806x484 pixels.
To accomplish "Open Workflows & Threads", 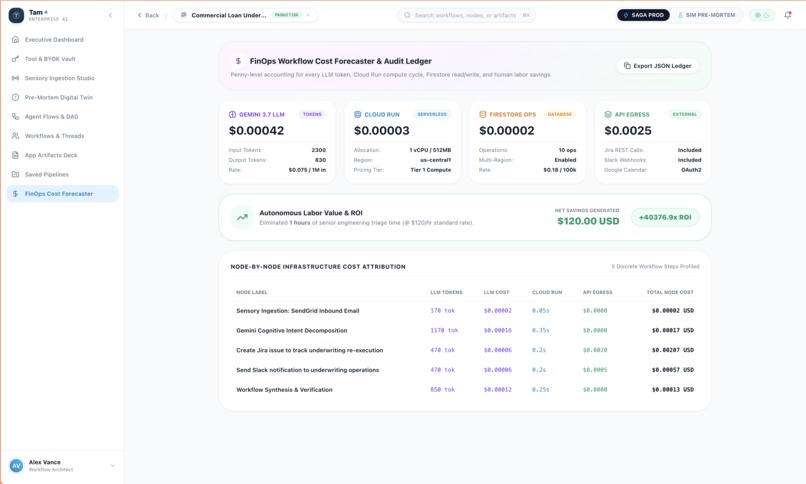I will point(62,136).
